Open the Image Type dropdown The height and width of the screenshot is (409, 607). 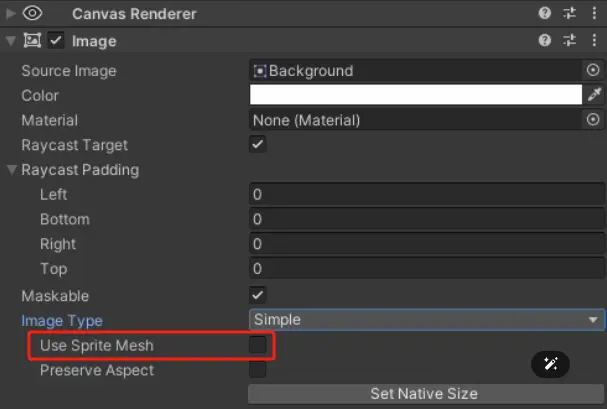427,320
